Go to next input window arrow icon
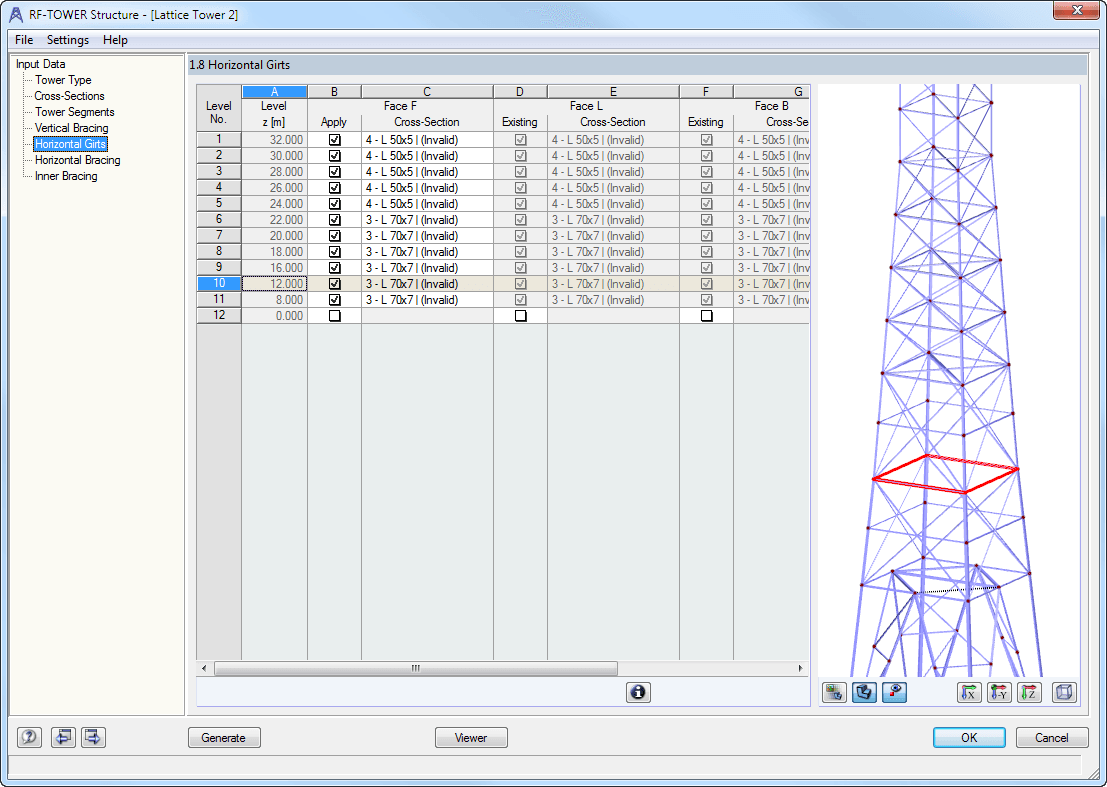1107x787 pixels. click(x=92, y=737)
